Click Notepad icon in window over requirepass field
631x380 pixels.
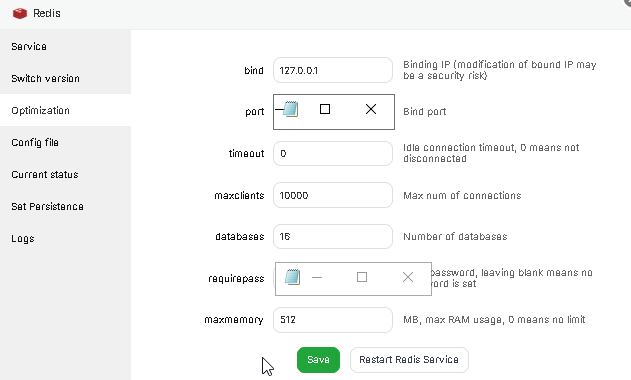point(293,277)
